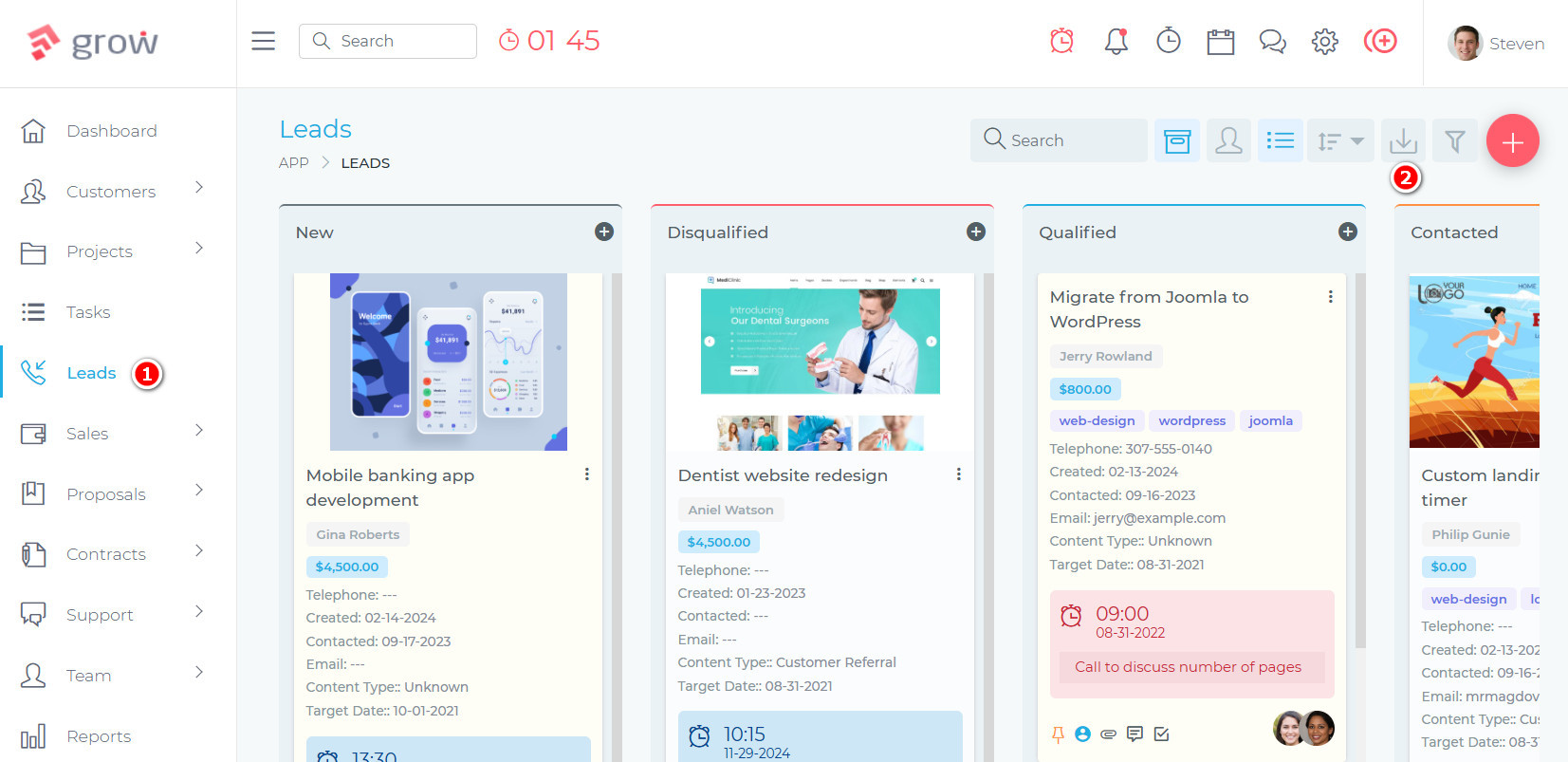Open options menu for Mobile banking app card
Viewport: 1568px width, 762px height.
[587, 474]
